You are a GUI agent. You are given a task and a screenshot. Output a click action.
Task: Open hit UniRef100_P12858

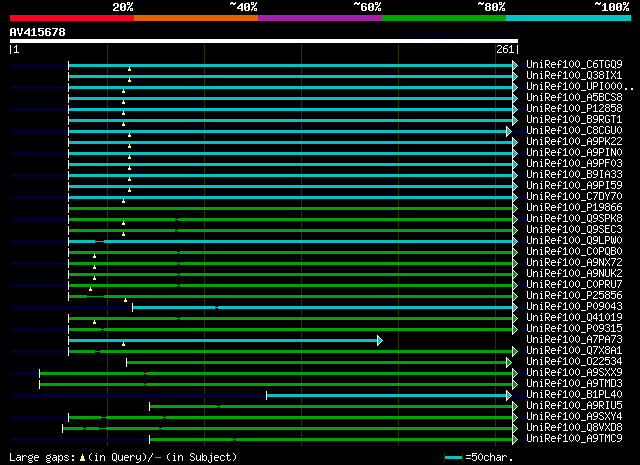574,109
